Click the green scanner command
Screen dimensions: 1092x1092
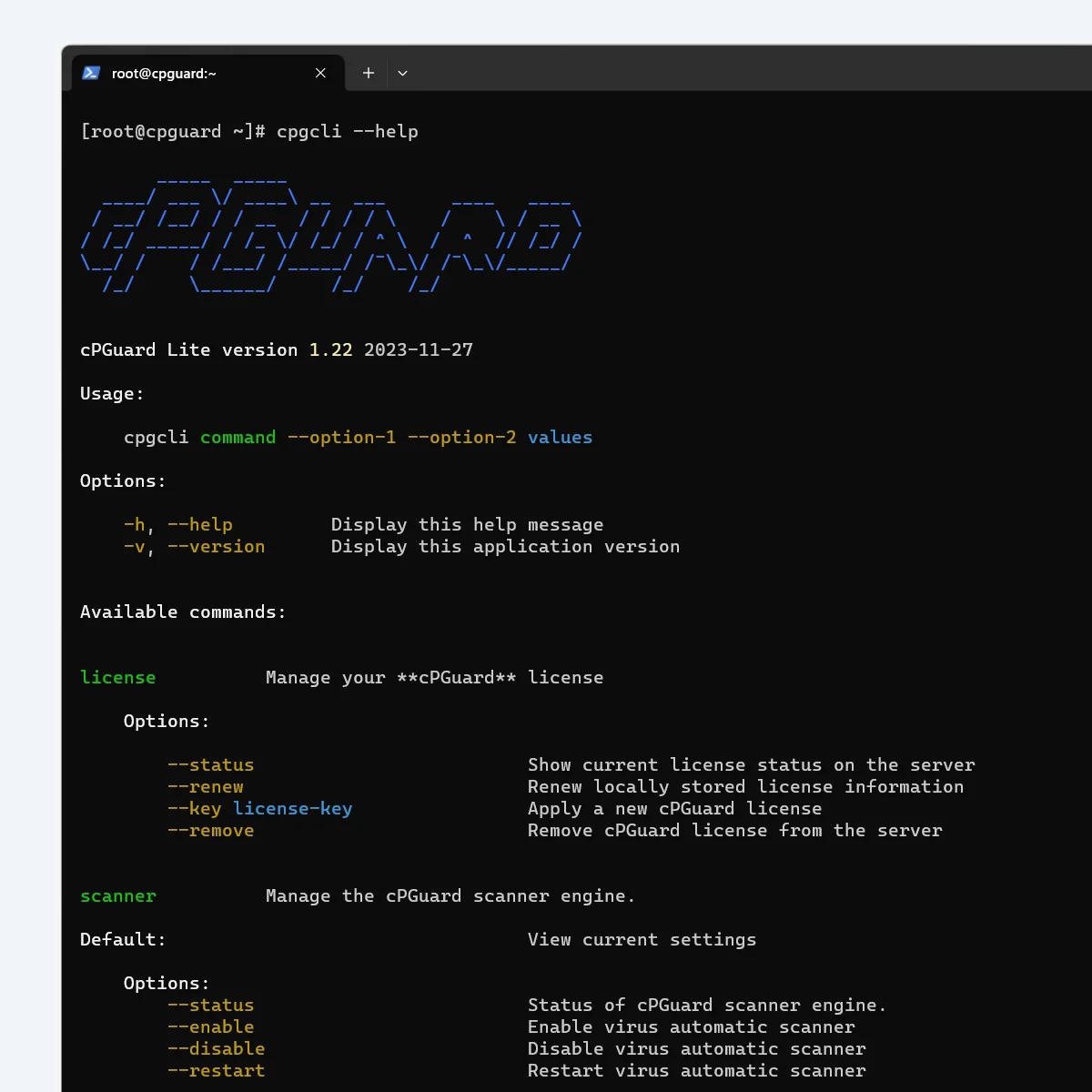[x=117, y=895]
